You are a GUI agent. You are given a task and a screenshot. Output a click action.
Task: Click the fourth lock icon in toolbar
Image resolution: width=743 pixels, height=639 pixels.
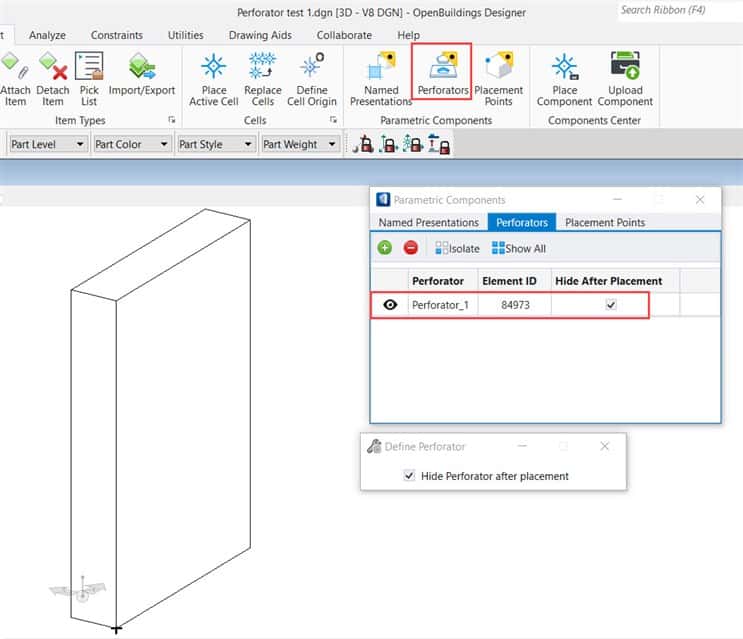[x=439, y=144]
